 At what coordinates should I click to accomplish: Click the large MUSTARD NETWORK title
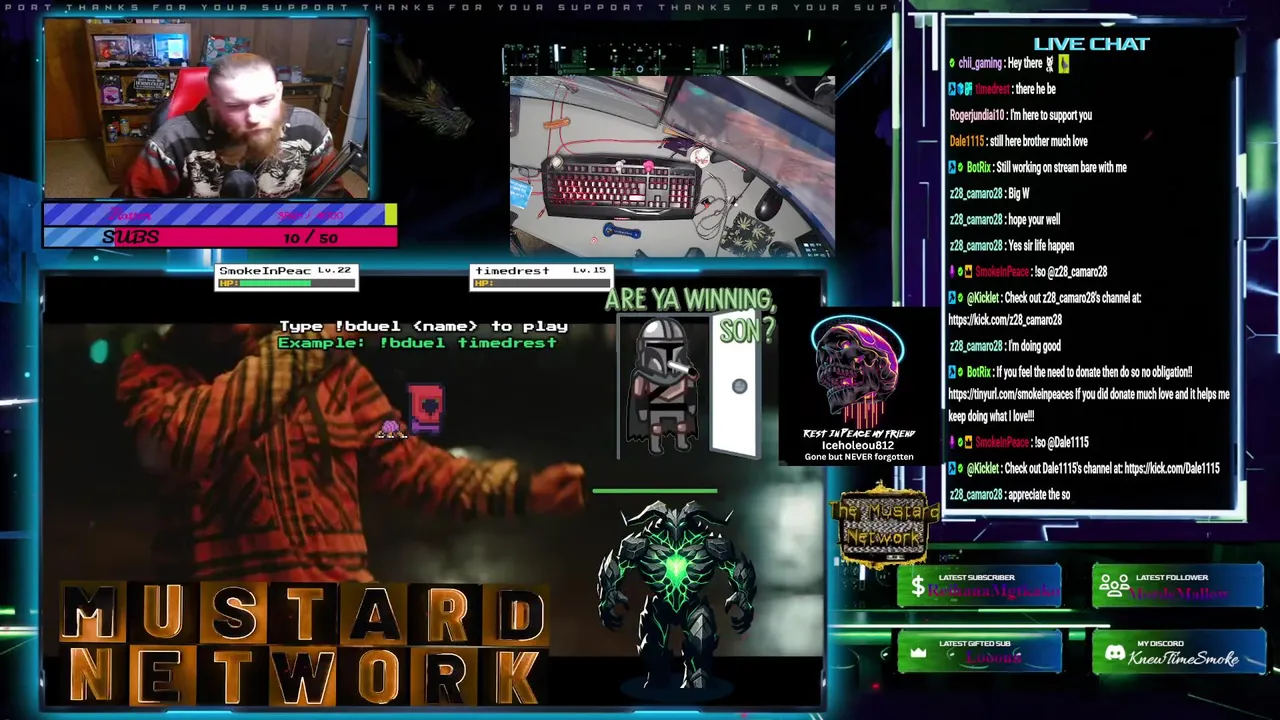point(305,646)
